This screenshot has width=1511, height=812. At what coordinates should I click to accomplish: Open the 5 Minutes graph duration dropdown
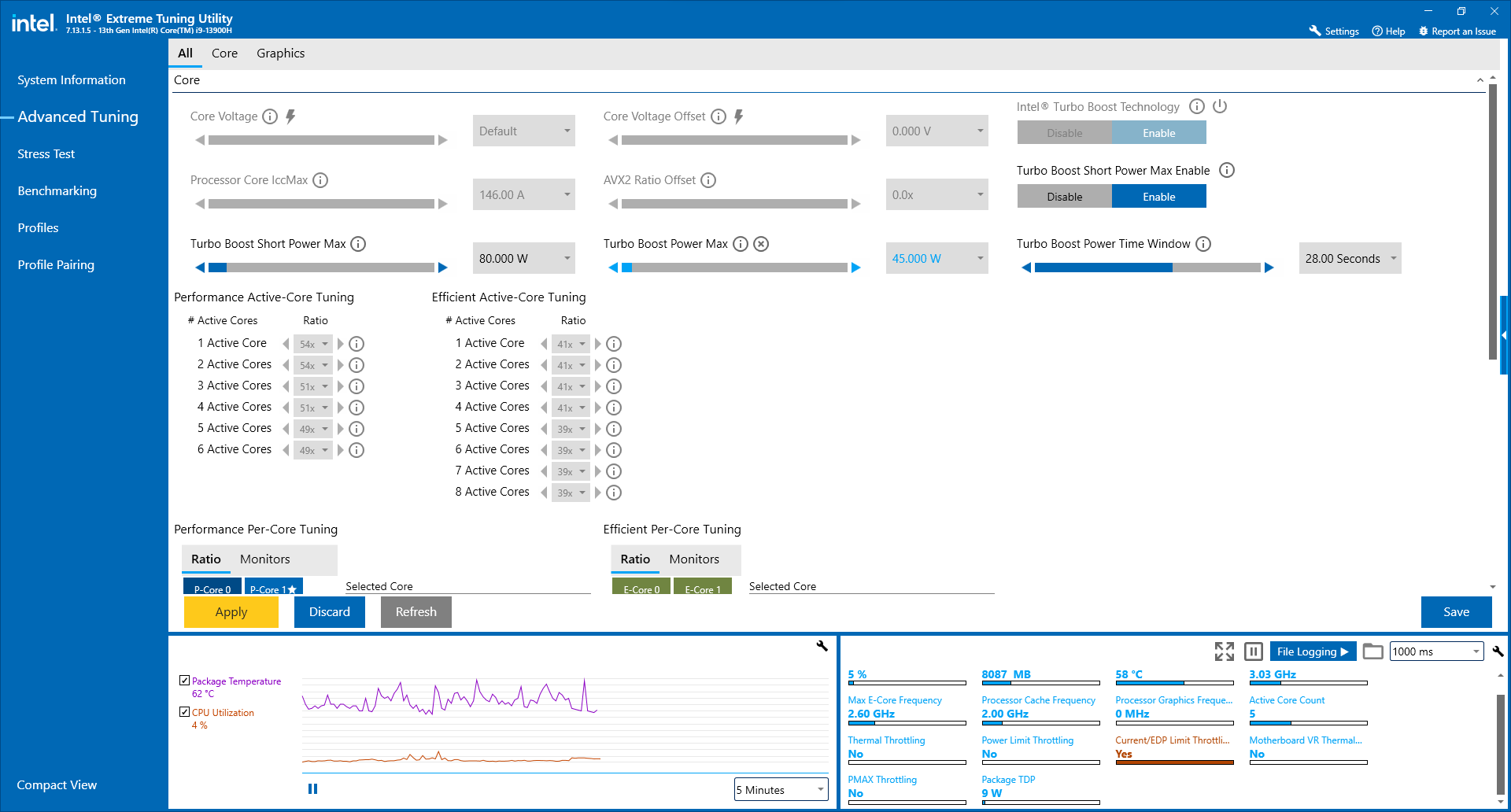click(781, 789)
